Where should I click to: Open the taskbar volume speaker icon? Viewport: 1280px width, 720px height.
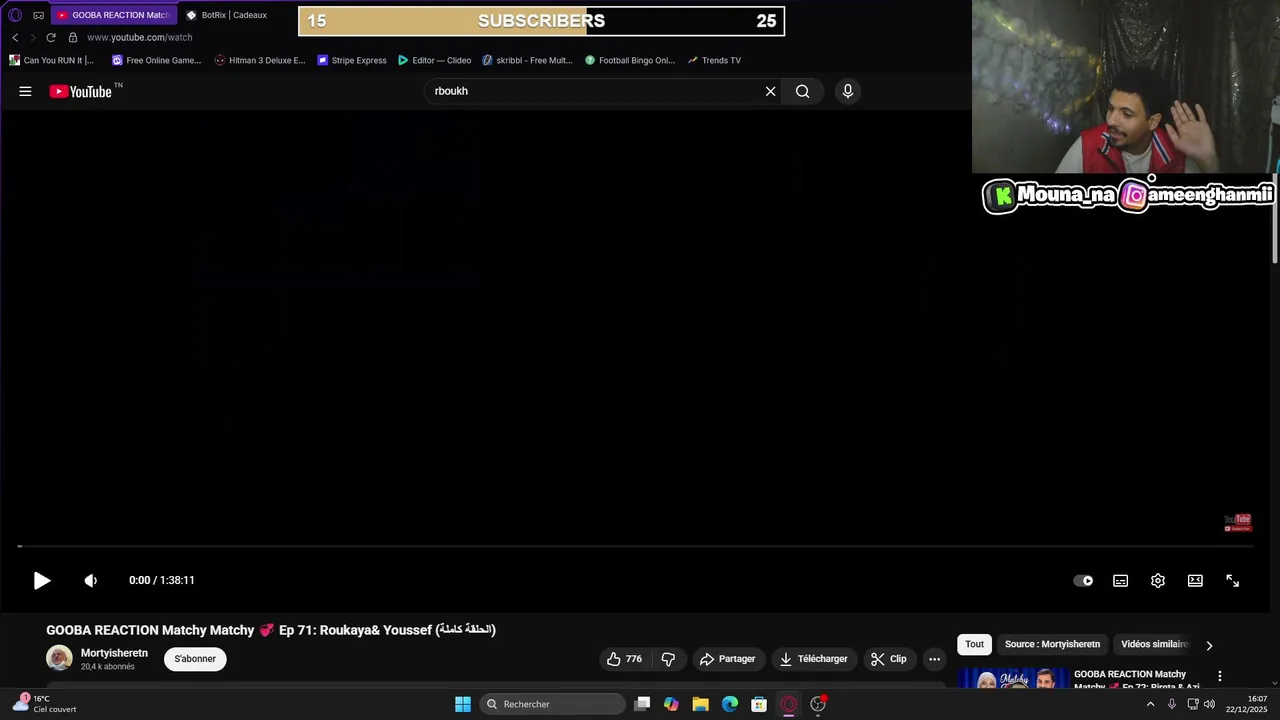1209,704
